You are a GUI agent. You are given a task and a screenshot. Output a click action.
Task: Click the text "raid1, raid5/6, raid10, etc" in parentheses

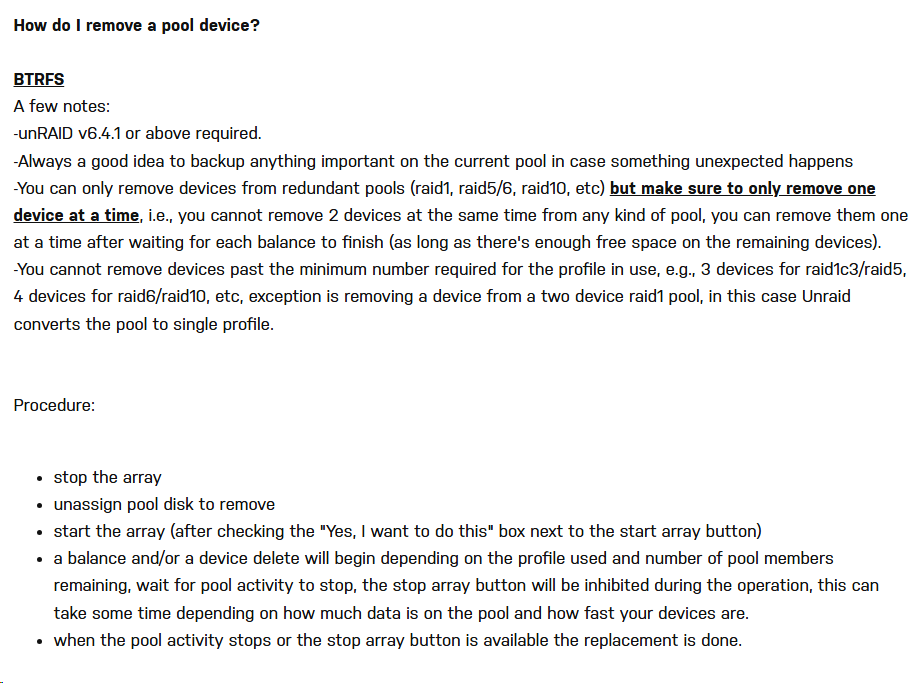click(507, 188)
